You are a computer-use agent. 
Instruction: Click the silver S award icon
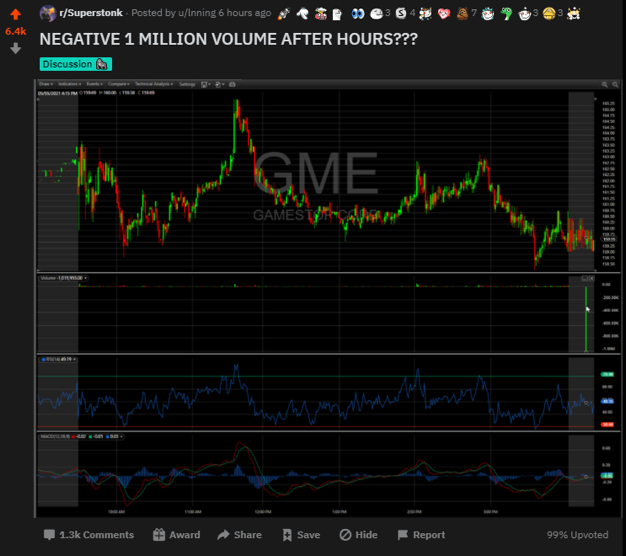(401, 14)
